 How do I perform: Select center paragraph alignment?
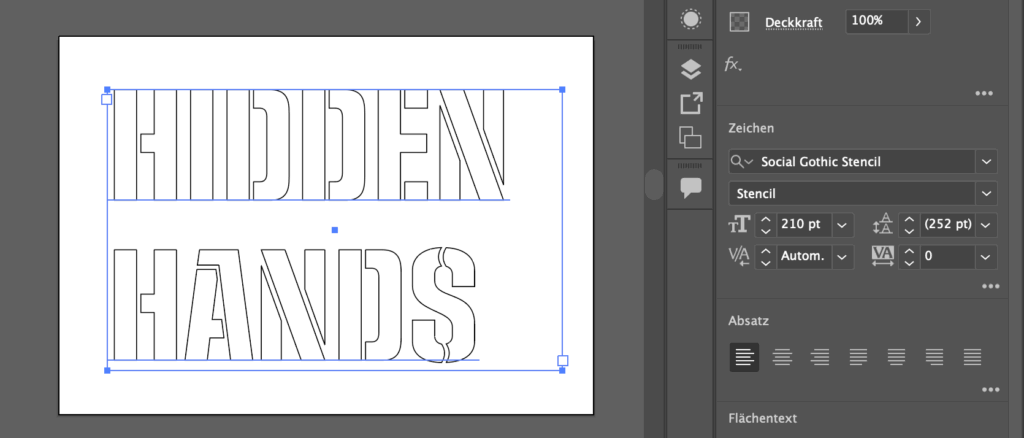782,356
